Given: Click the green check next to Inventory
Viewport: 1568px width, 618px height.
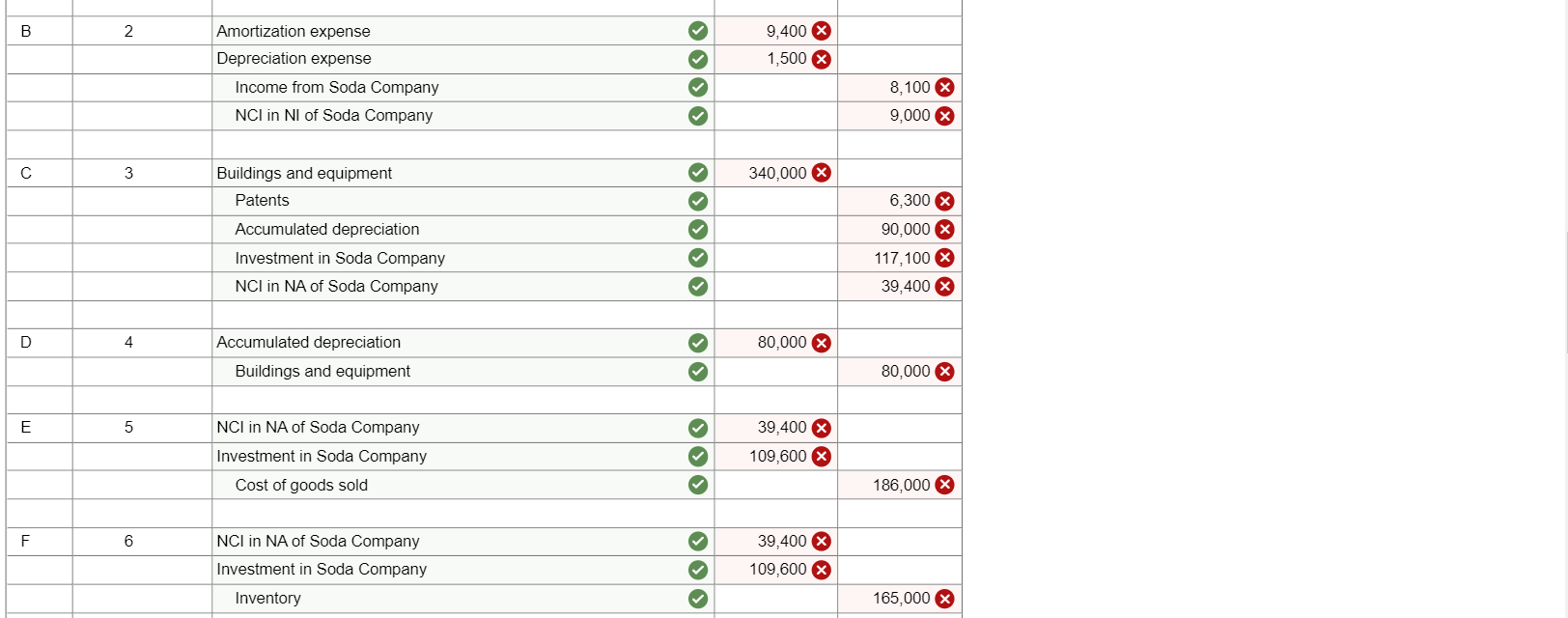Looking at the screenshot, I should 698,598.
